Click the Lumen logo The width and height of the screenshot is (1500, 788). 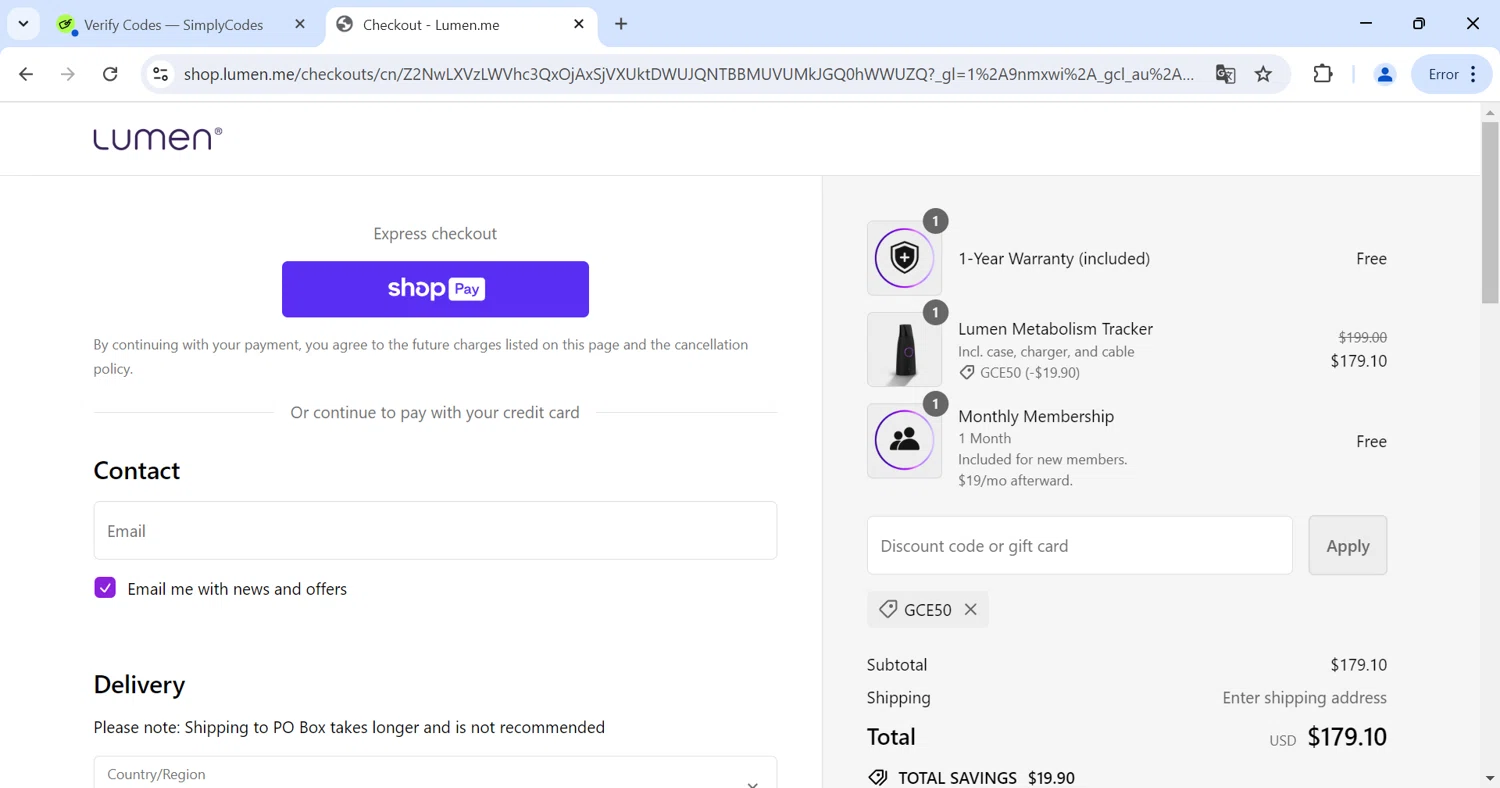point(158,139)
